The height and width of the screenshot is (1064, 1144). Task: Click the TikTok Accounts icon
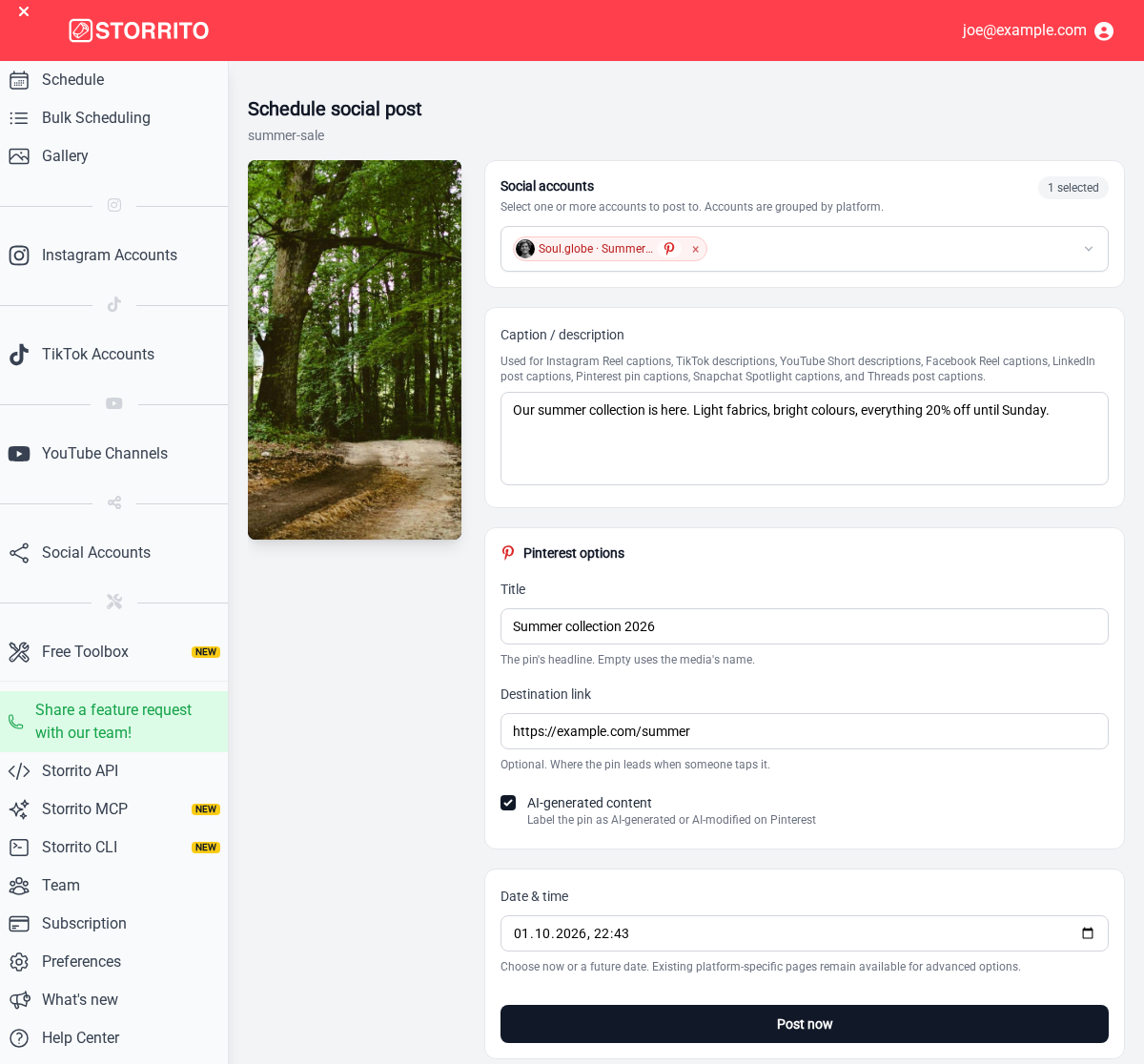tap(19, 355)
